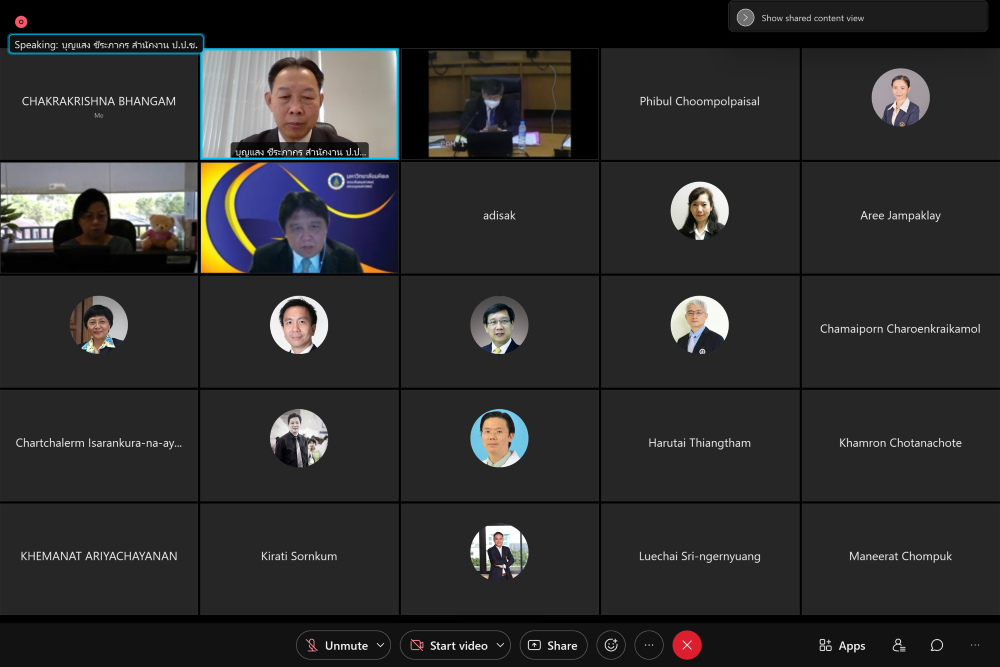The width and height of the screenshot is (1000, 667).
Task: Open the participants list icon
Action: click(x=899, y=645)
